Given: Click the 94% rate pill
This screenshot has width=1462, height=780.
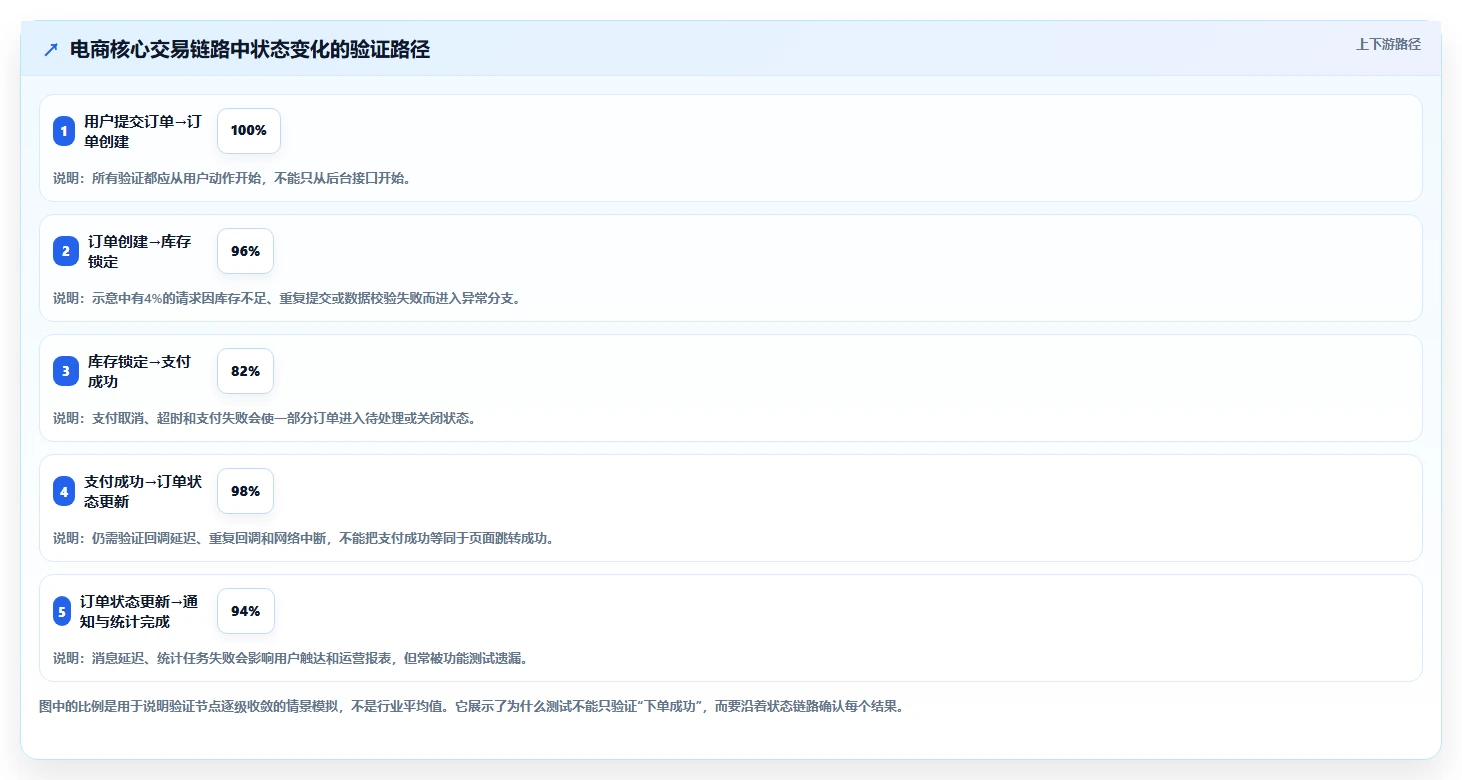Looking at the screenshot, I should pyautogui.click(x=246, y=611).
